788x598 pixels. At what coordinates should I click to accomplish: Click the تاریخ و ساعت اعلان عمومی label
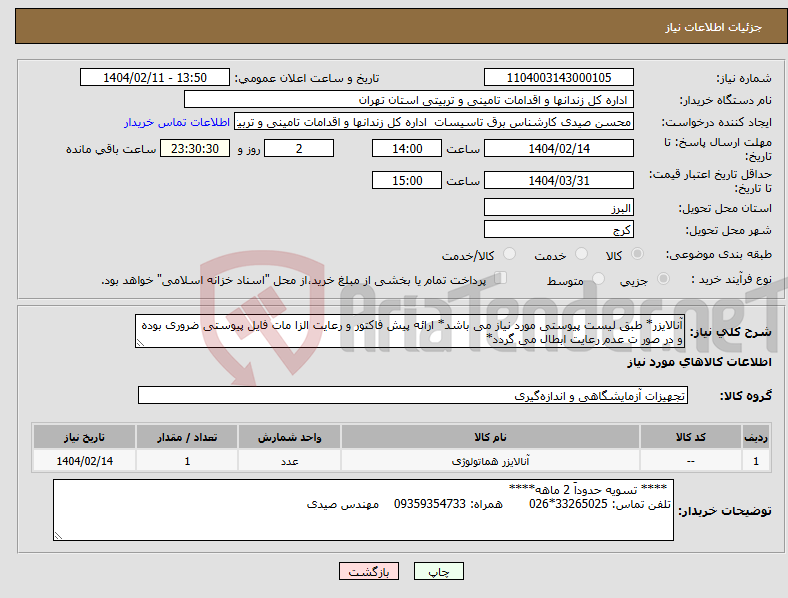307,78
